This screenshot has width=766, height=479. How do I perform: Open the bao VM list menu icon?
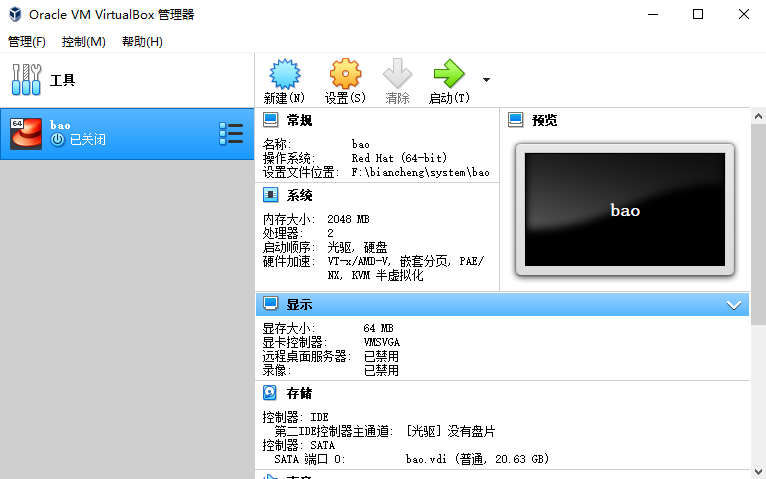[x=231, y=133]
